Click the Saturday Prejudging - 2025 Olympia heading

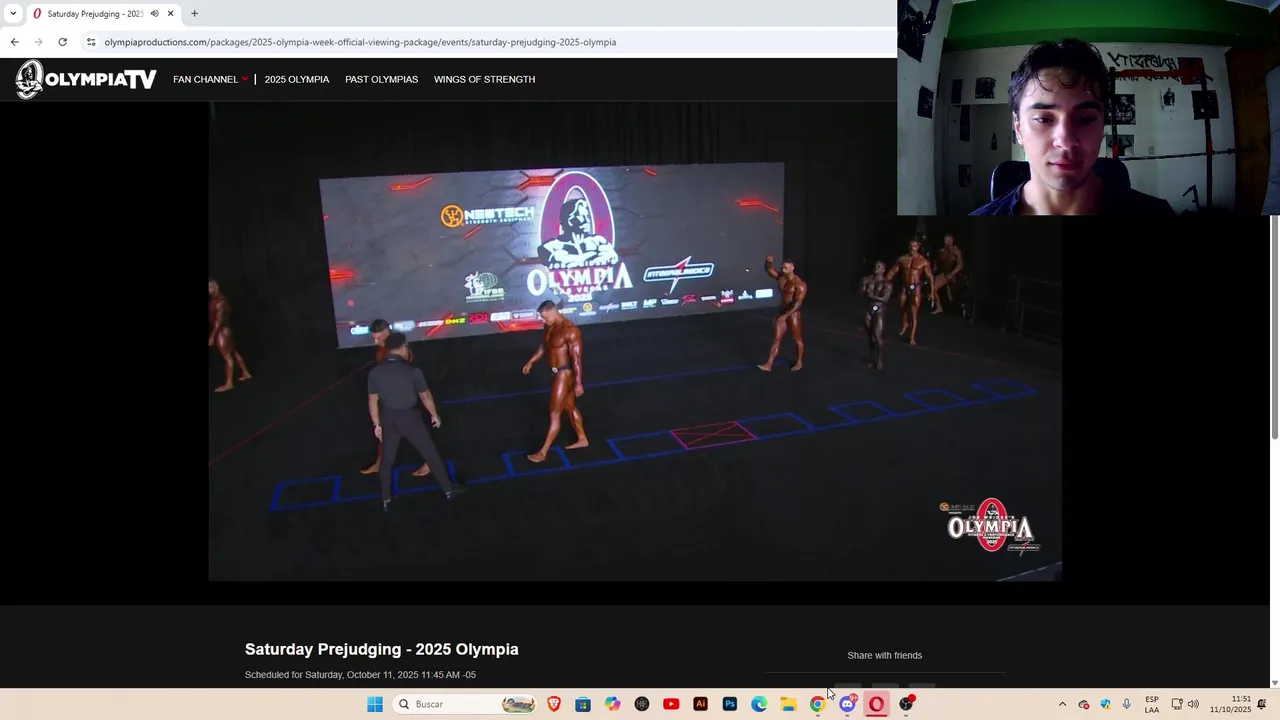pos(382,649)
